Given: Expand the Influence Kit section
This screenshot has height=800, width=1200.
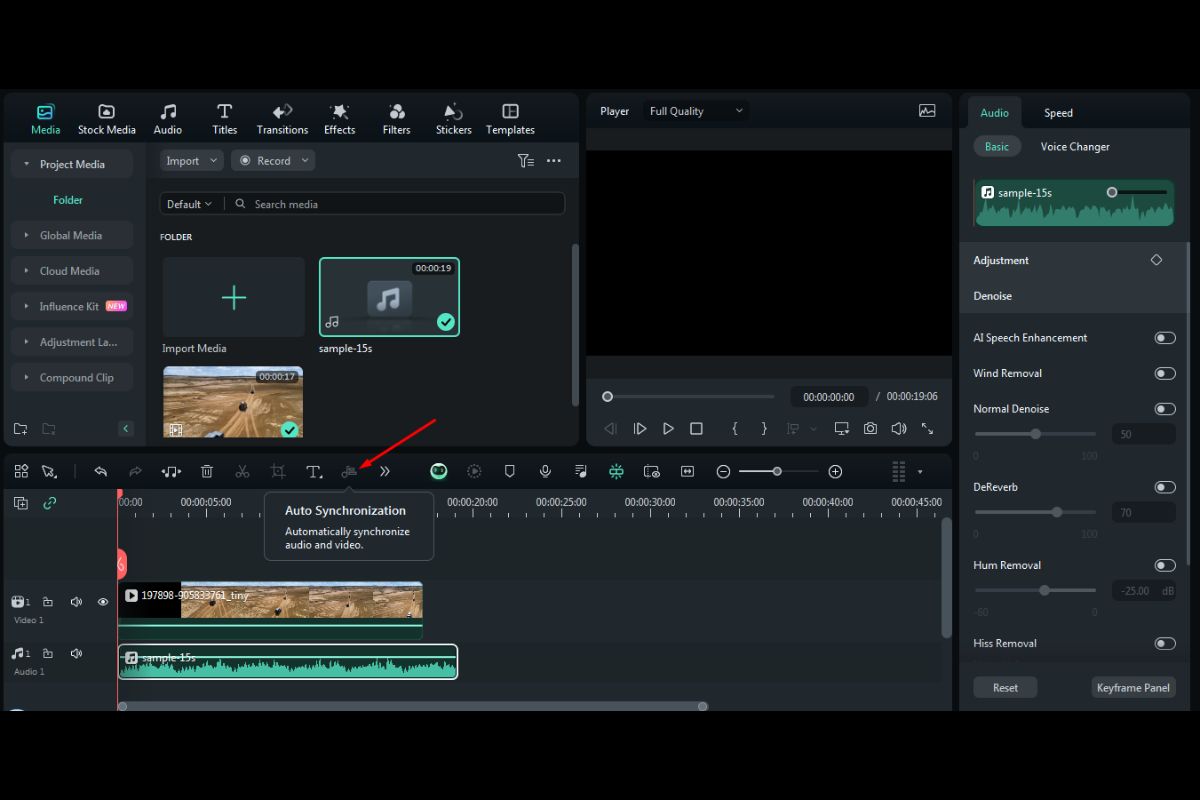Looking at the screenshot, I should coord(26,307).
